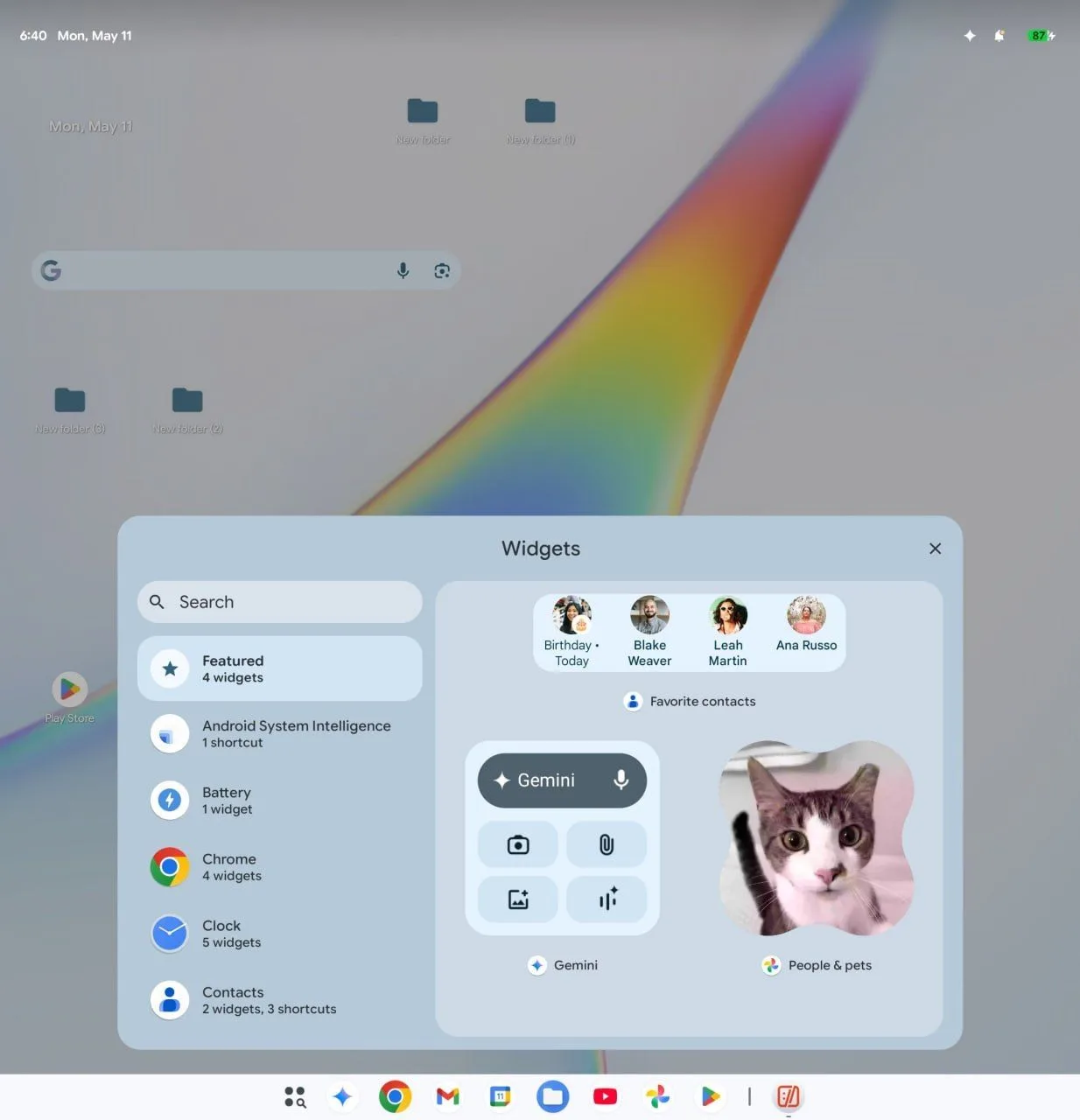Tap the 'Mon, May 11' date widget on home
1080x1120 pixels.
tap(91, 126)
